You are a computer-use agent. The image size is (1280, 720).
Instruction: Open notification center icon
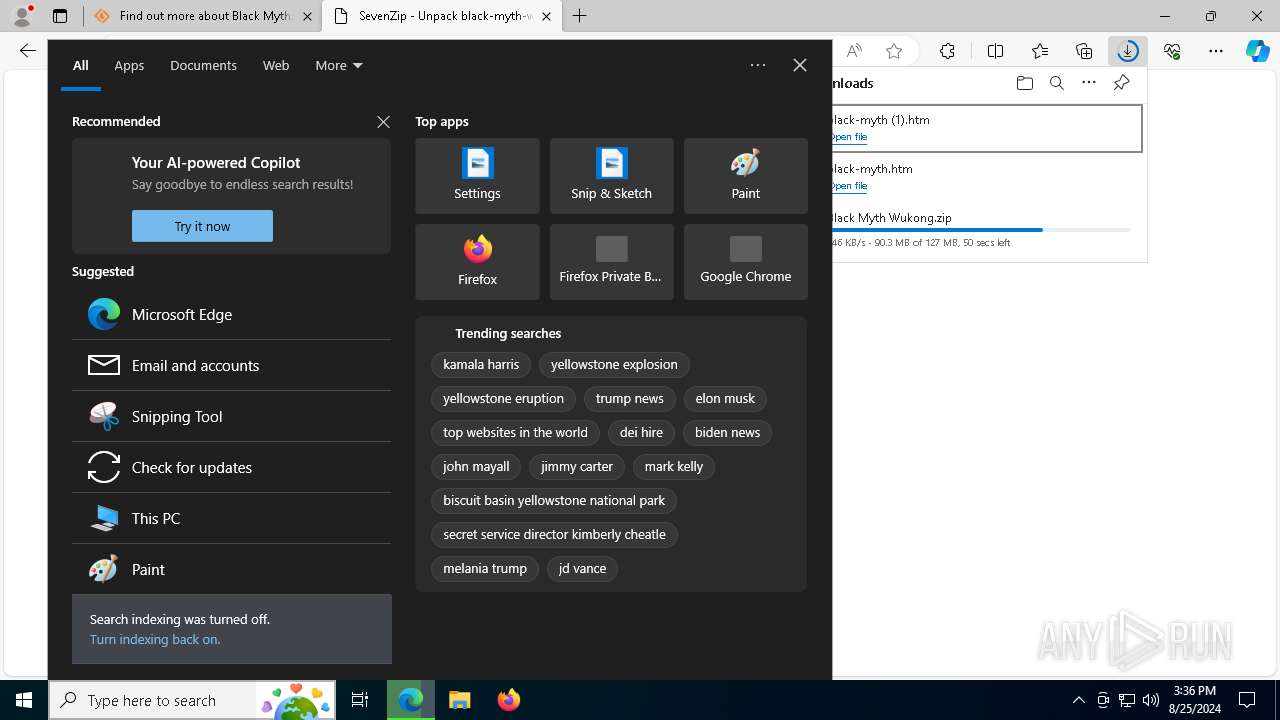tap(1247, 700)
